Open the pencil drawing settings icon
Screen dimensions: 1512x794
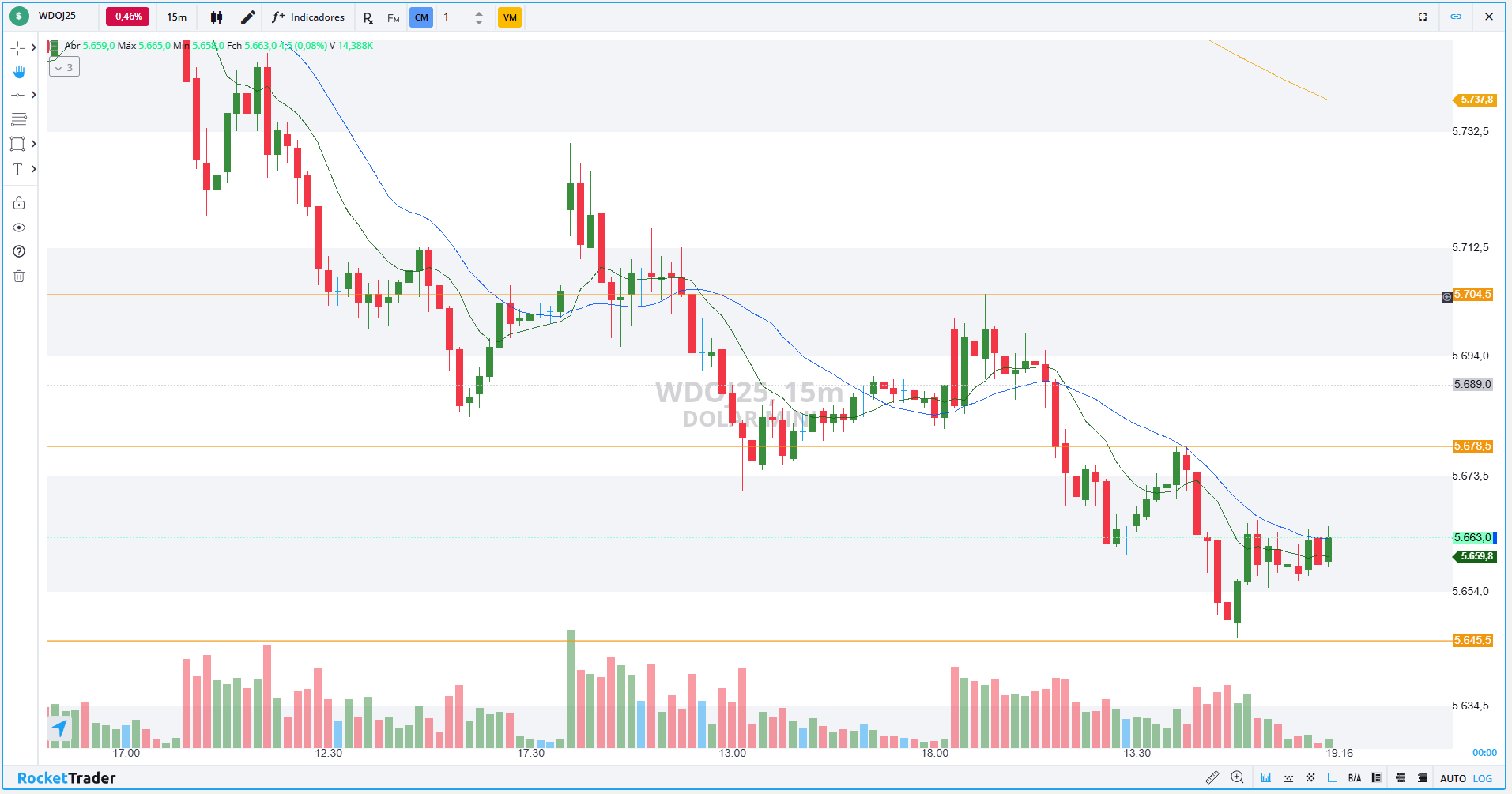[x=247, y=17]
